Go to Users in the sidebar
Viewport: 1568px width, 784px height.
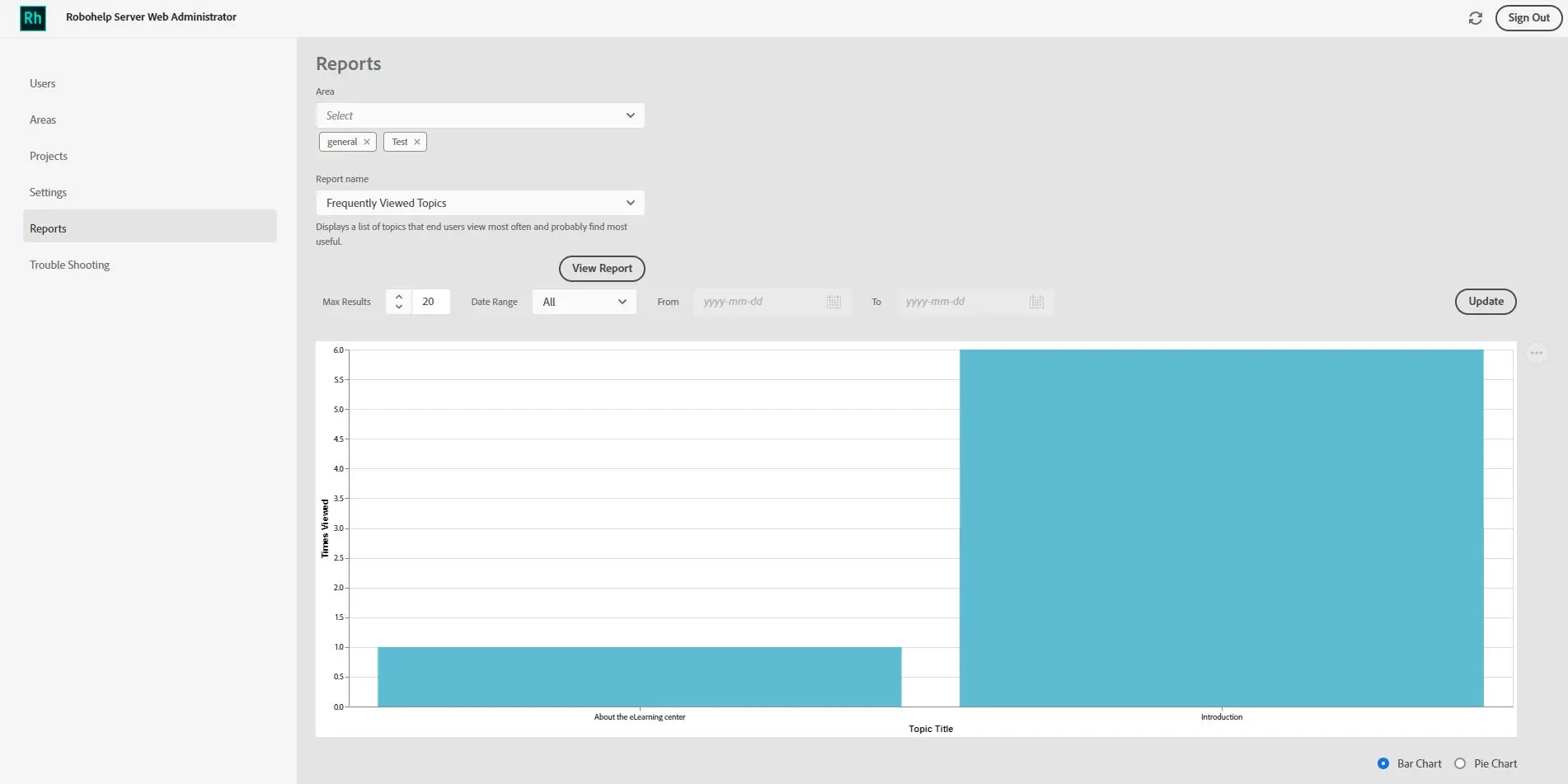[x=43, y=83]
